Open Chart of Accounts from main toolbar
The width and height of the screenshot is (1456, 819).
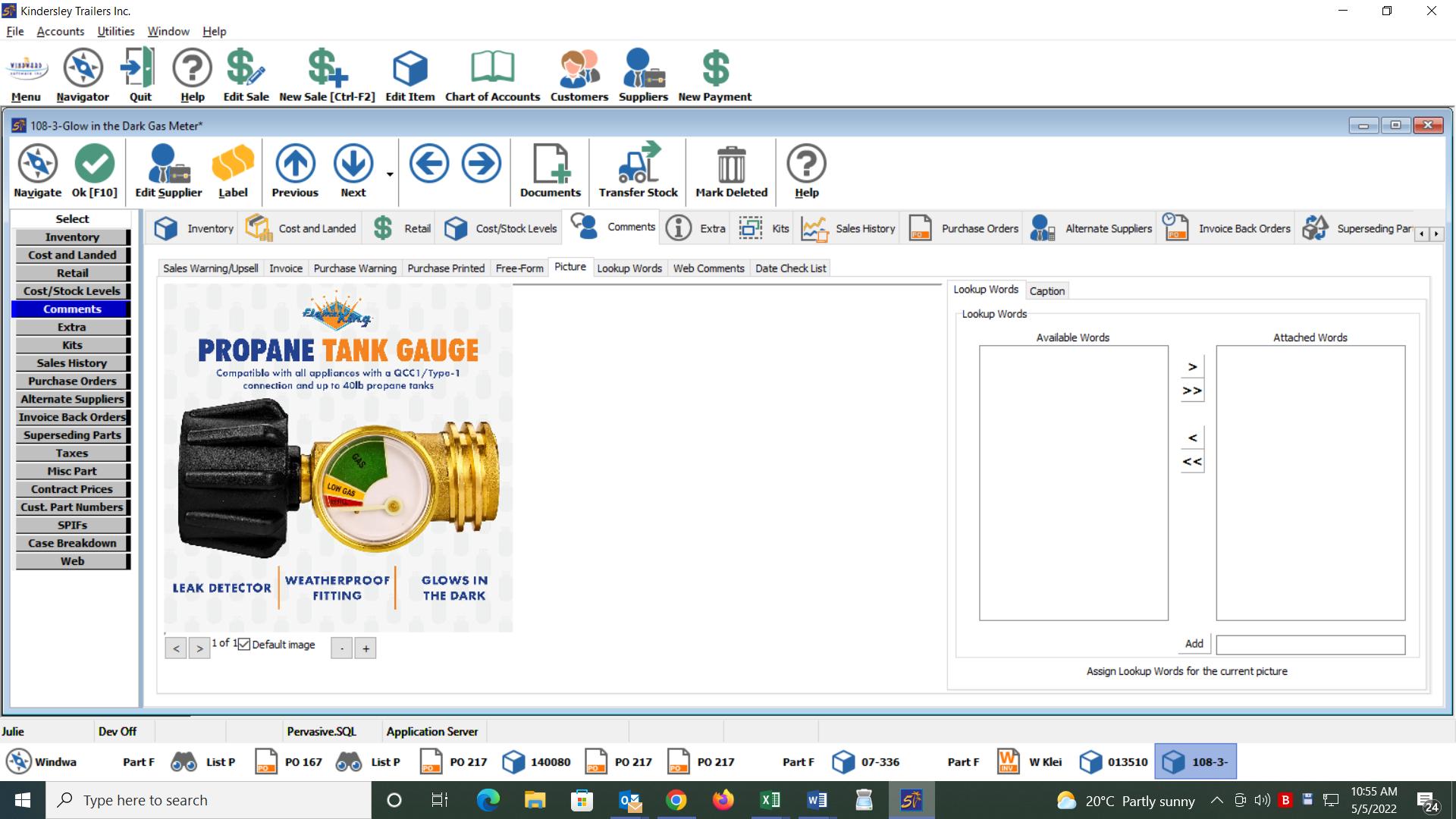pyautogui.click(x=492, y=68)
